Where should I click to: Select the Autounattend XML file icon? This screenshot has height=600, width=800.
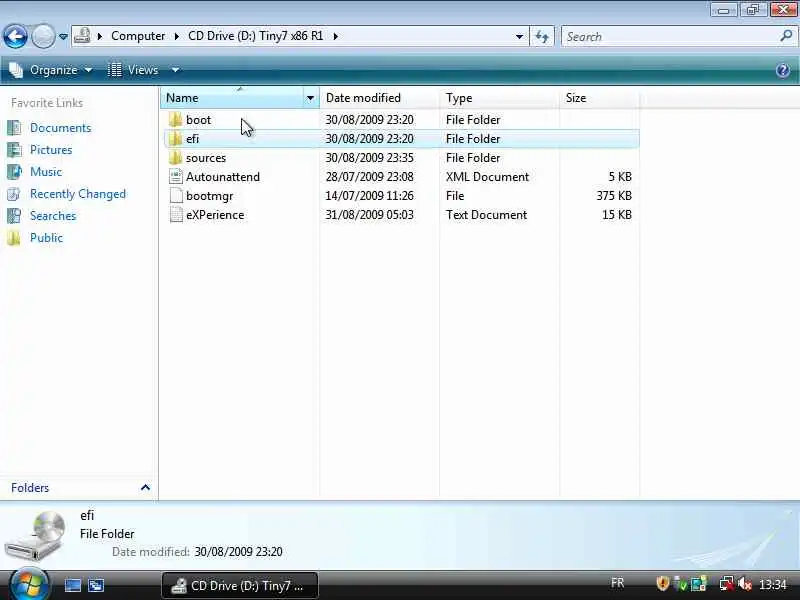(176, 177)
